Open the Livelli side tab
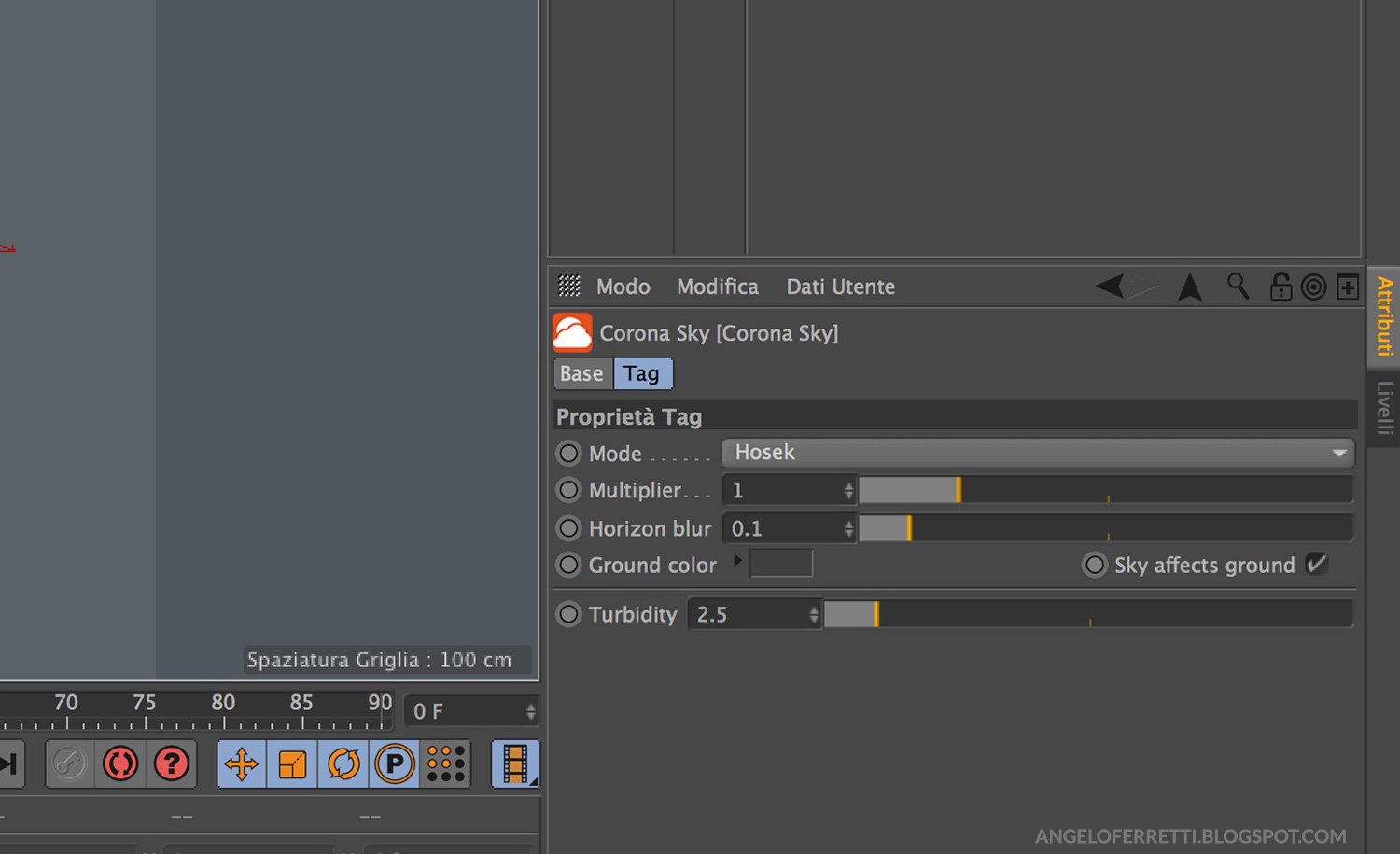Screen dimensions: 1400x854 point(1384,408)
